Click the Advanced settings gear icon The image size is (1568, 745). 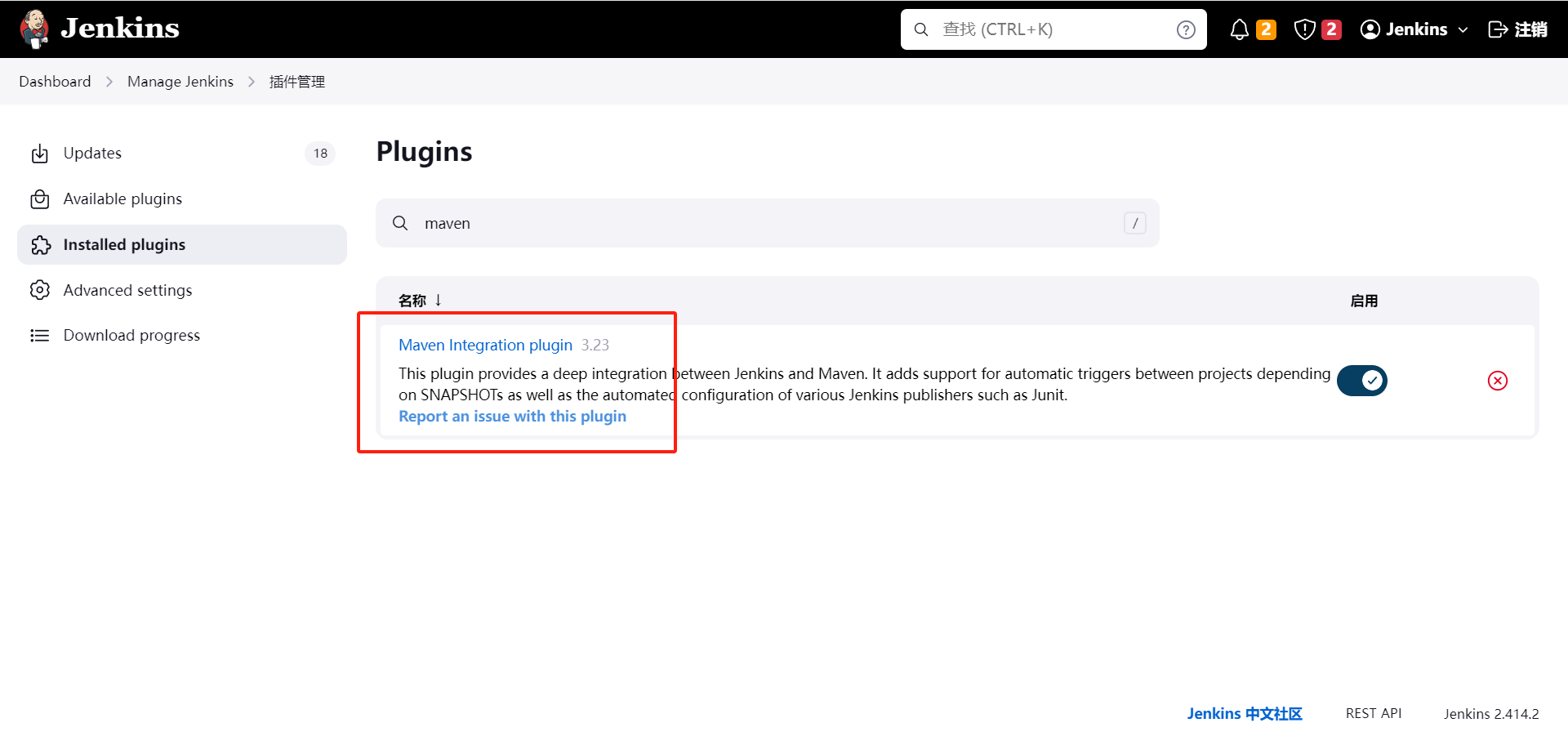pyautogui.click(x=40, y=290)
